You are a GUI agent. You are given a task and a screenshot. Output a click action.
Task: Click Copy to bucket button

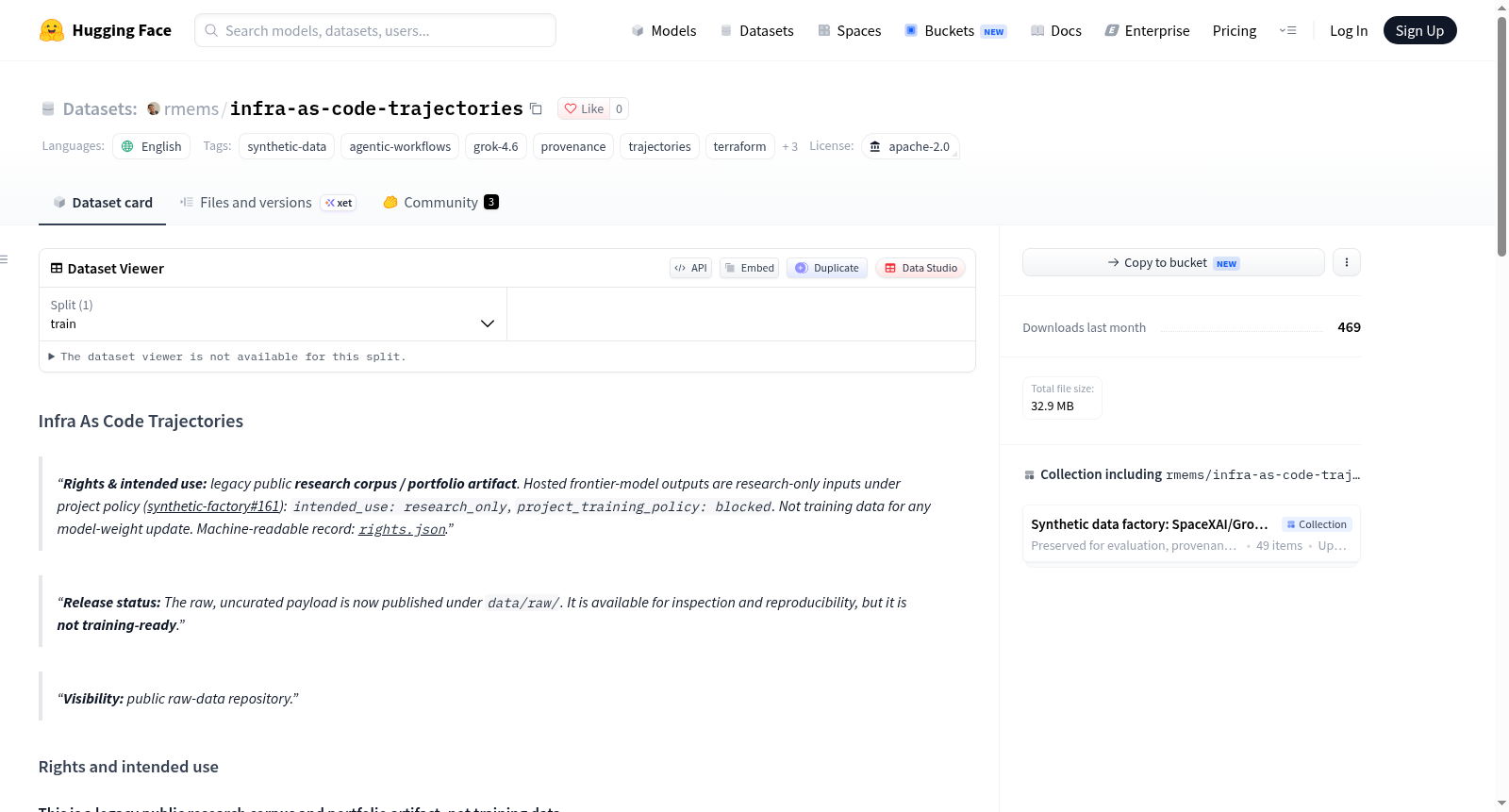click(1173, 262)
